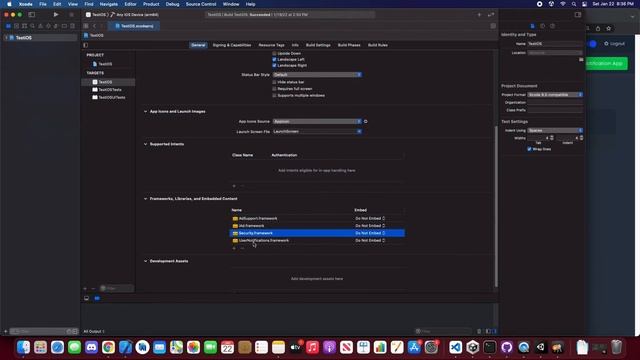Open GitHub Desktop from the Dock

507,347
